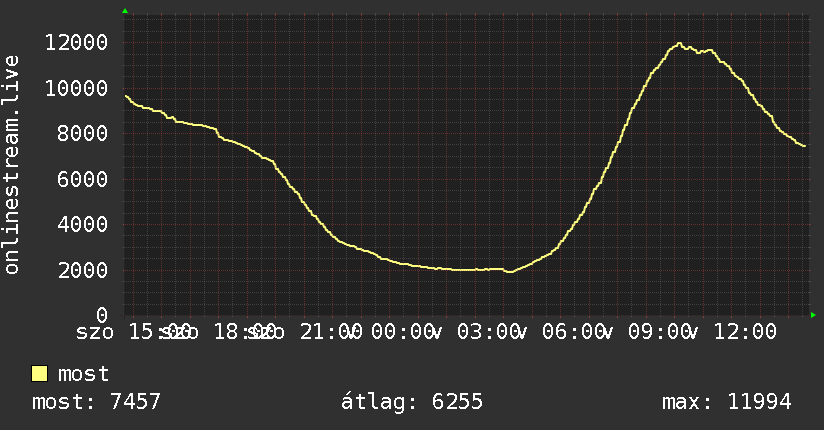Click the 8000 y-axis label
The width and height of the screenshot is (824, 430).
point(82,134)
